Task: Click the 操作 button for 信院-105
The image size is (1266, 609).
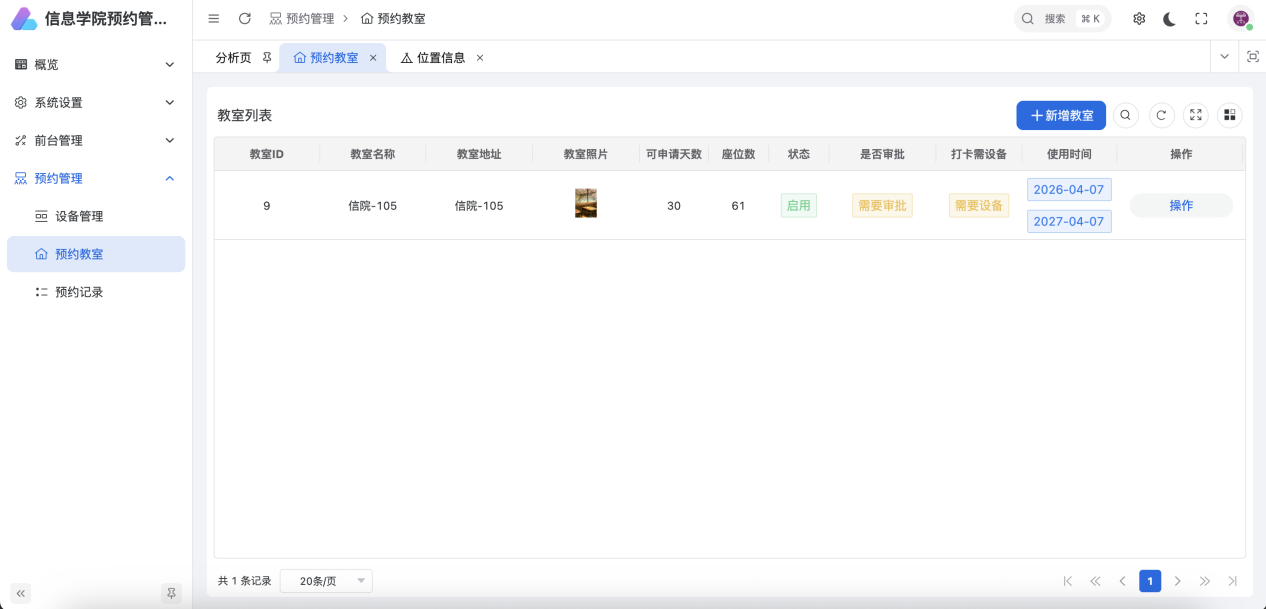Action: (x=1181, y=206)
